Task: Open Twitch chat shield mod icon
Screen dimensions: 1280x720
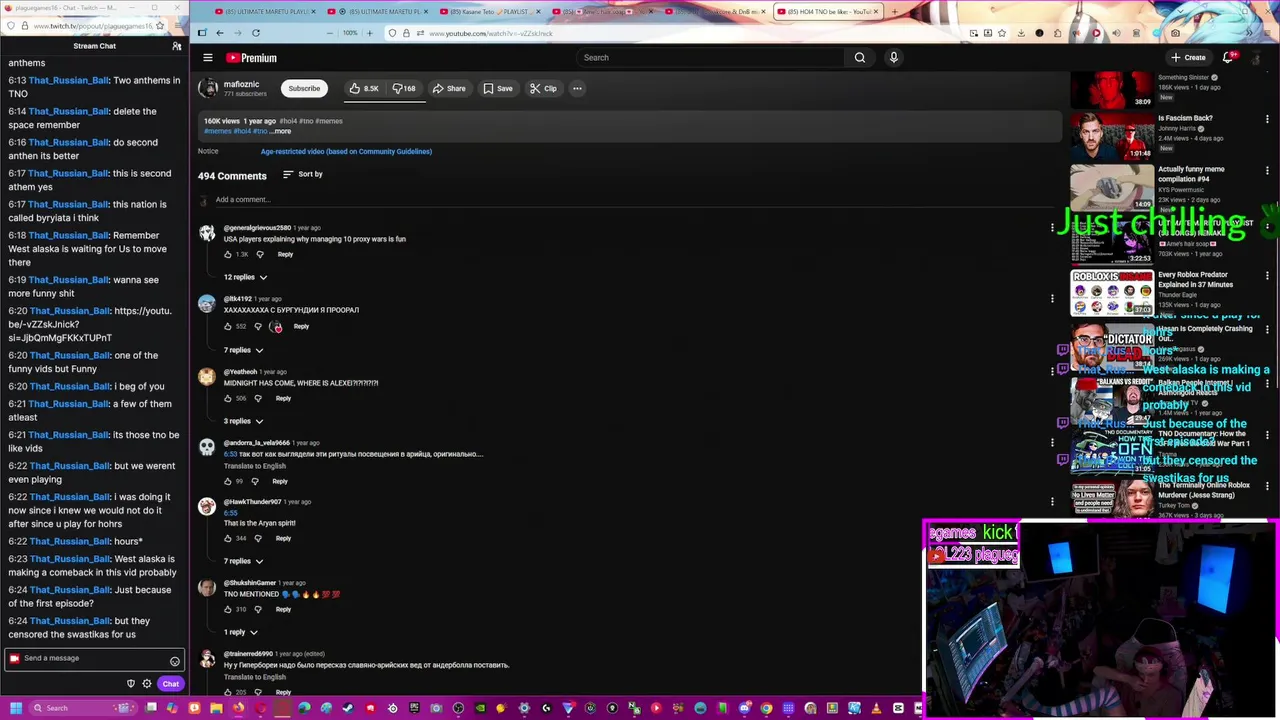Action: pyautogui.click(x=131, y=684)
